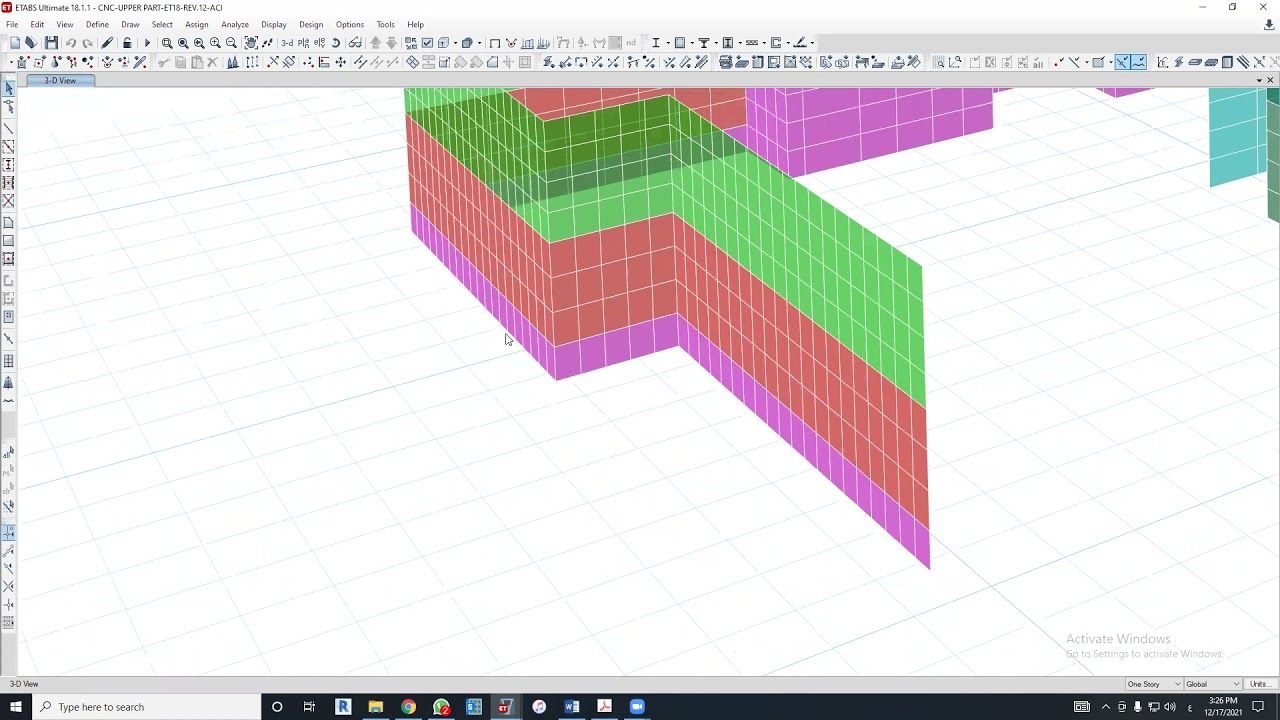Viewport: 1280px width, 720px height.
Task: Open the view tab list arrow
Action: click(1259, 80)
